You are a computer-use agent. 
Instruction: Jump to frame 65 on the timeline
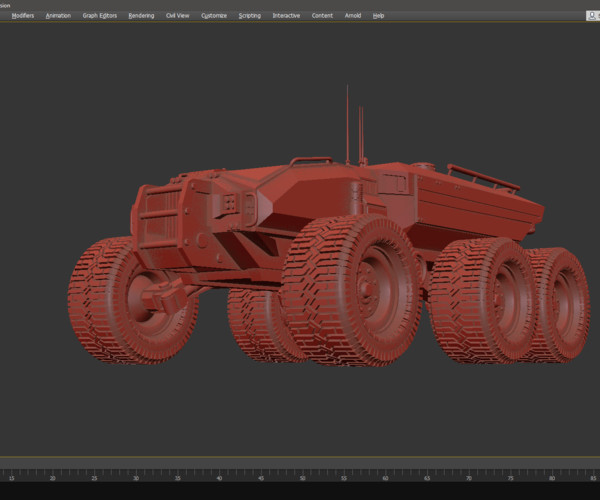pyautogui.click(x=427, y=478)
